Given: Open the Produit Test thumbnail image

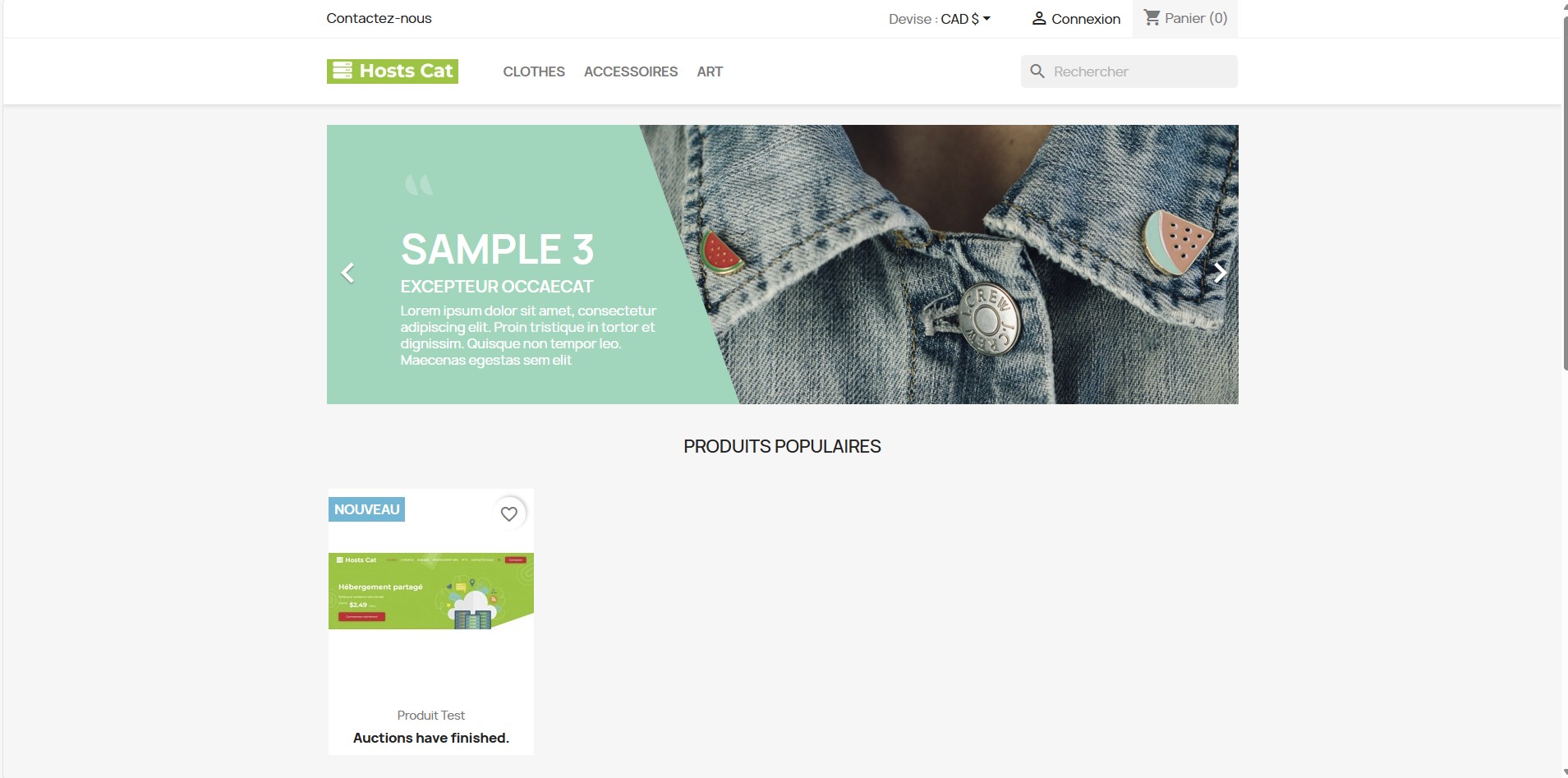Looking at the screenshot, I should (431, 592).
